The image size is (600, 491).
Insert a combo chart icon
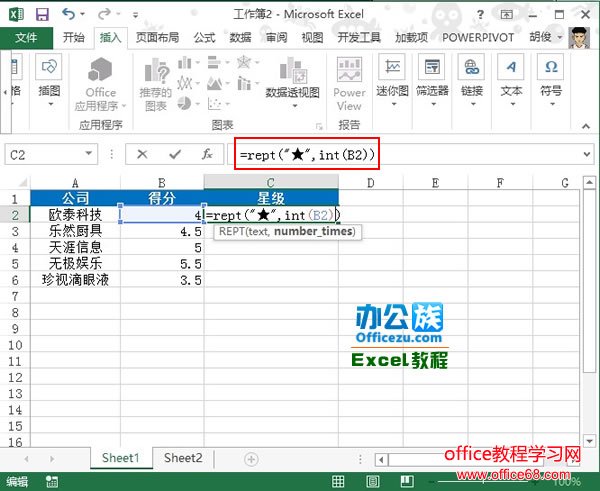click(244, 83)
